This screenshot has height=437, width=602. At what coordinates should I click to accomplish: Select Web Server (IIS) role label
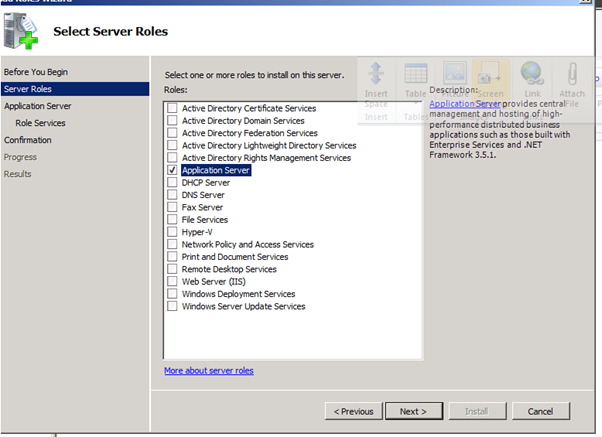coord(213,281)
